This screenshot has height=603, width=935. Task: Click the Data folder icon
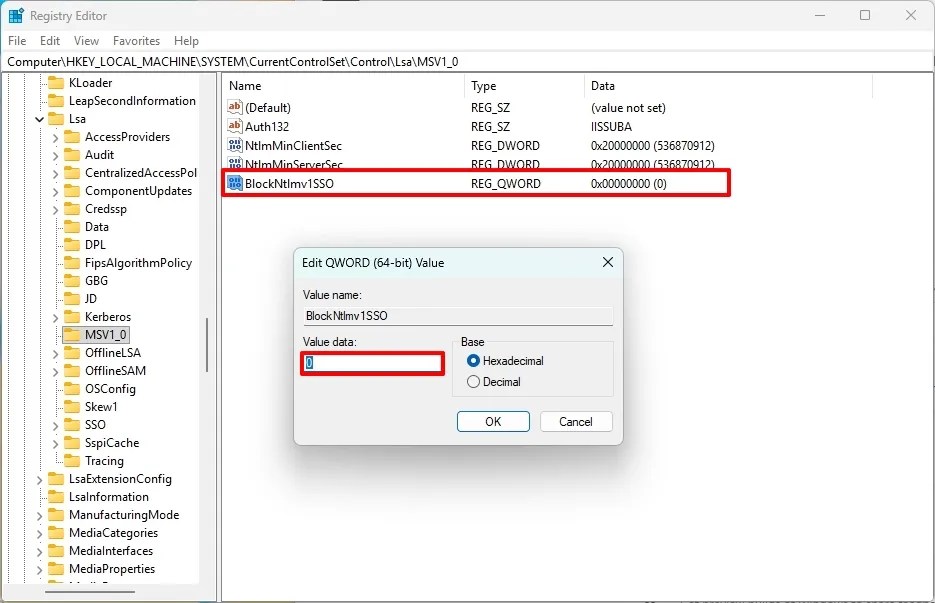72,227
